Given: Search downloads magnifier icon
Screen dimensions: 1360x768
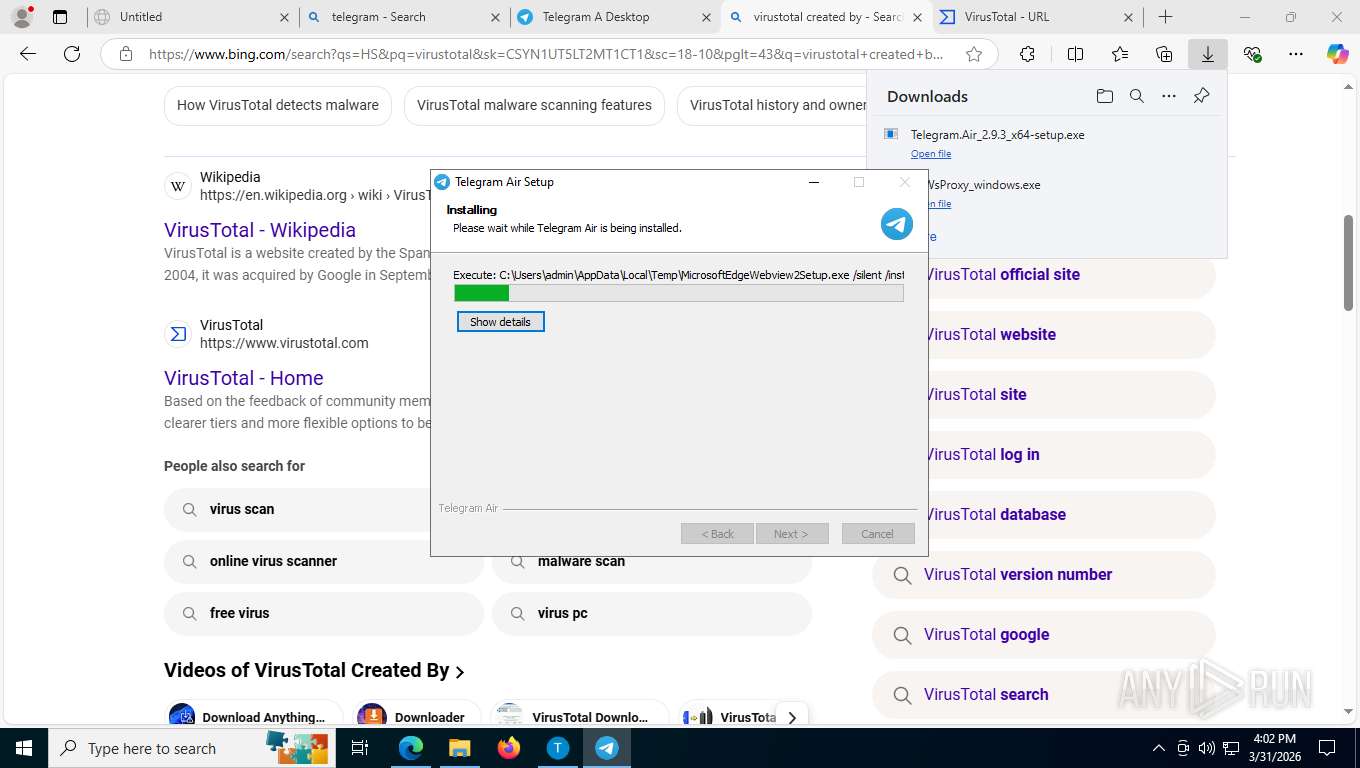Looking at the screenshot, I should (1137, 96).
